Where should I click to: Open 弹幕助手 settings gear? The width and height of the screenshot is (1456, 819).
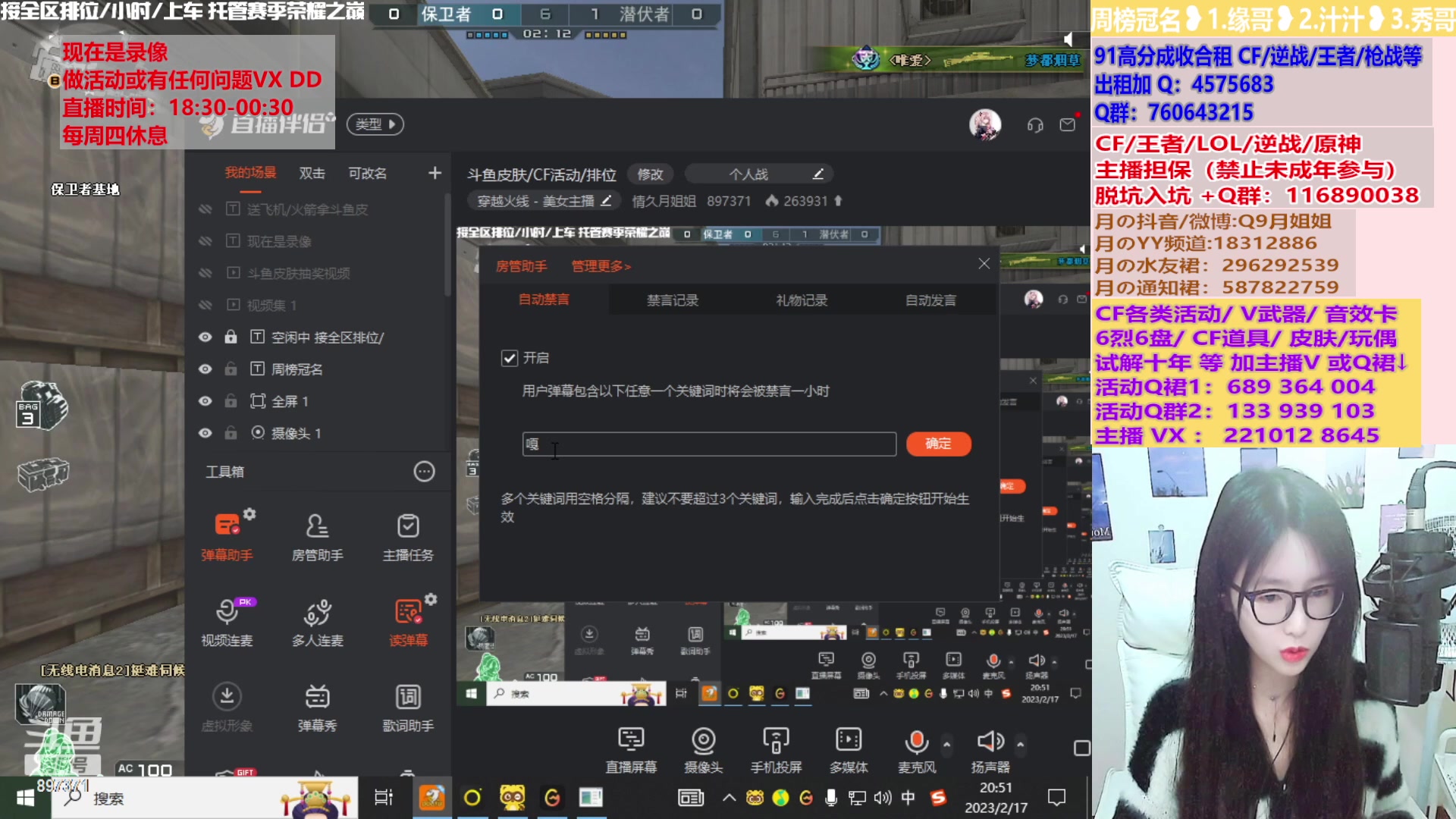click(249, 514)
